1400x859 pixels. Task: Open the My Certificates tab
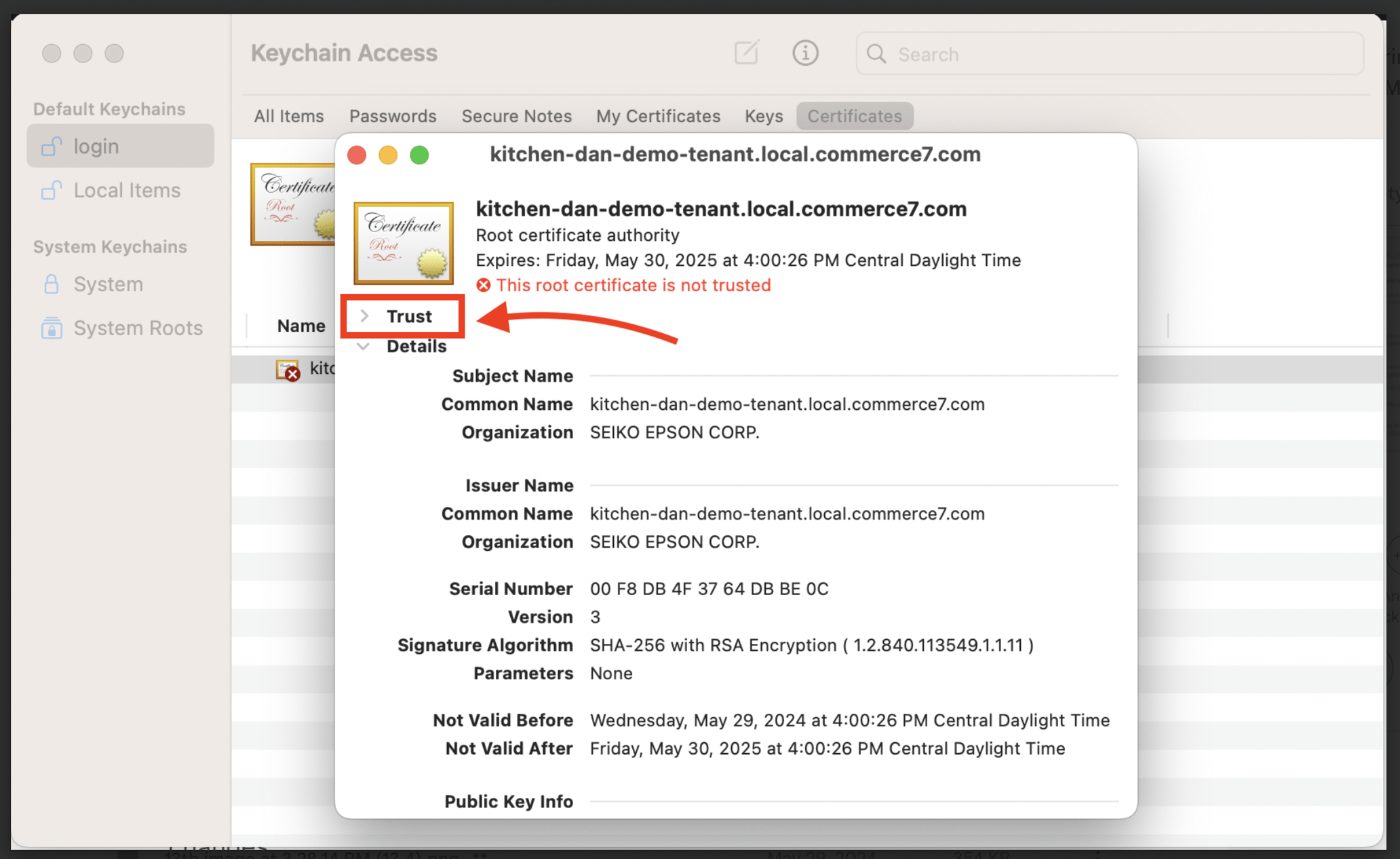pyautogui.click(x=658, y=116)
